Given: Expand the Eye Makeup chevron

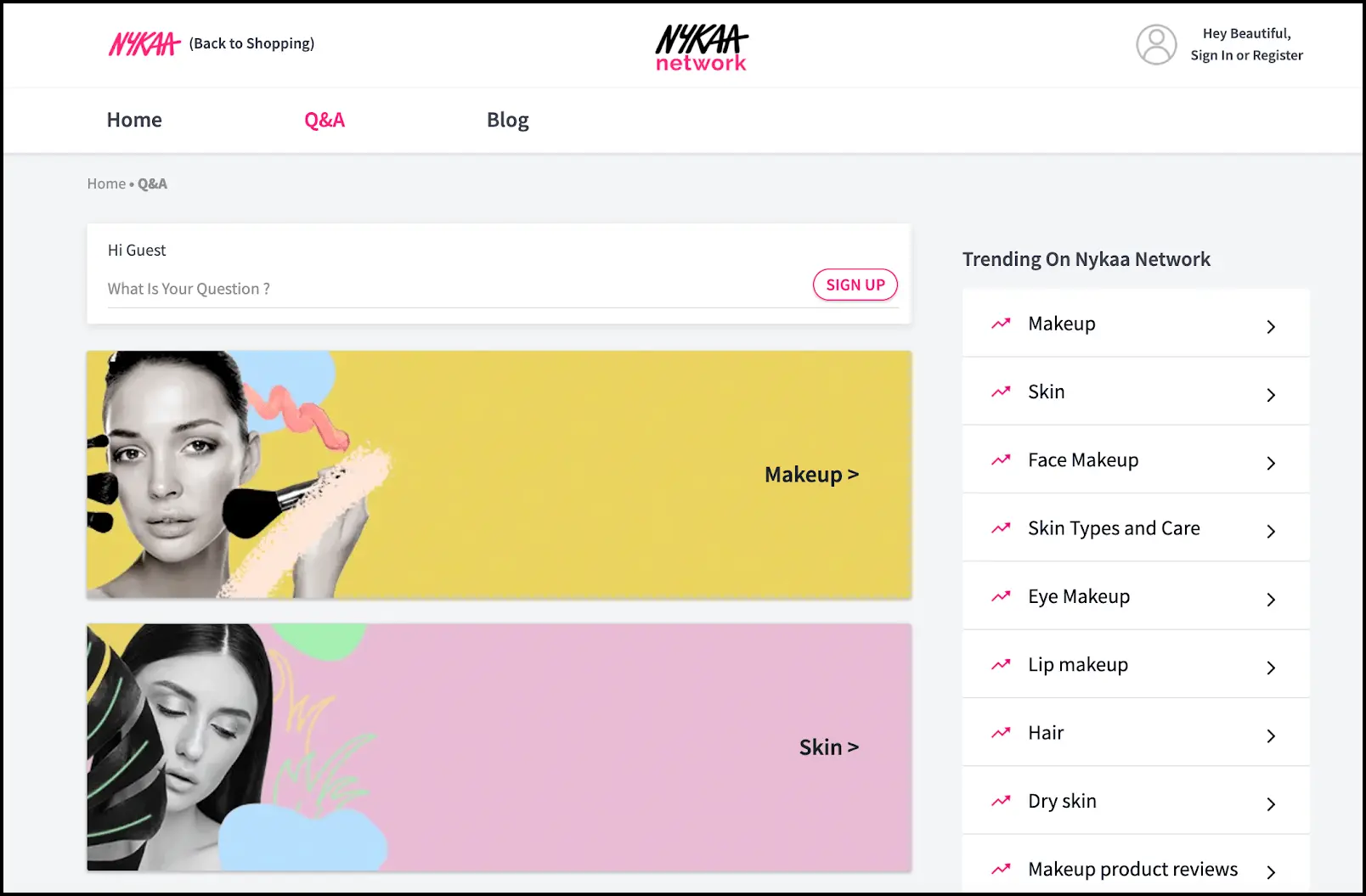Looking at the screenshot, I should coord(1271,600).
